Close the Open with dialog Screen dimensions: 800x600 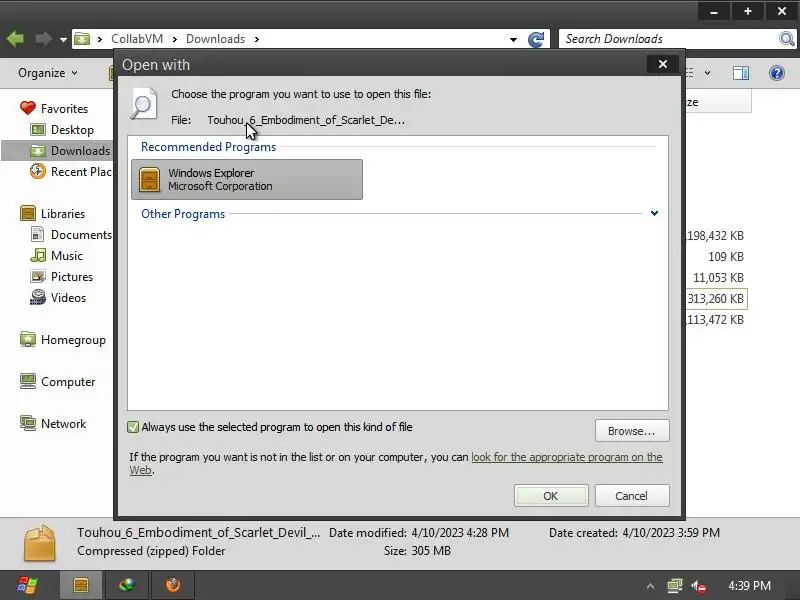[663, 64]
